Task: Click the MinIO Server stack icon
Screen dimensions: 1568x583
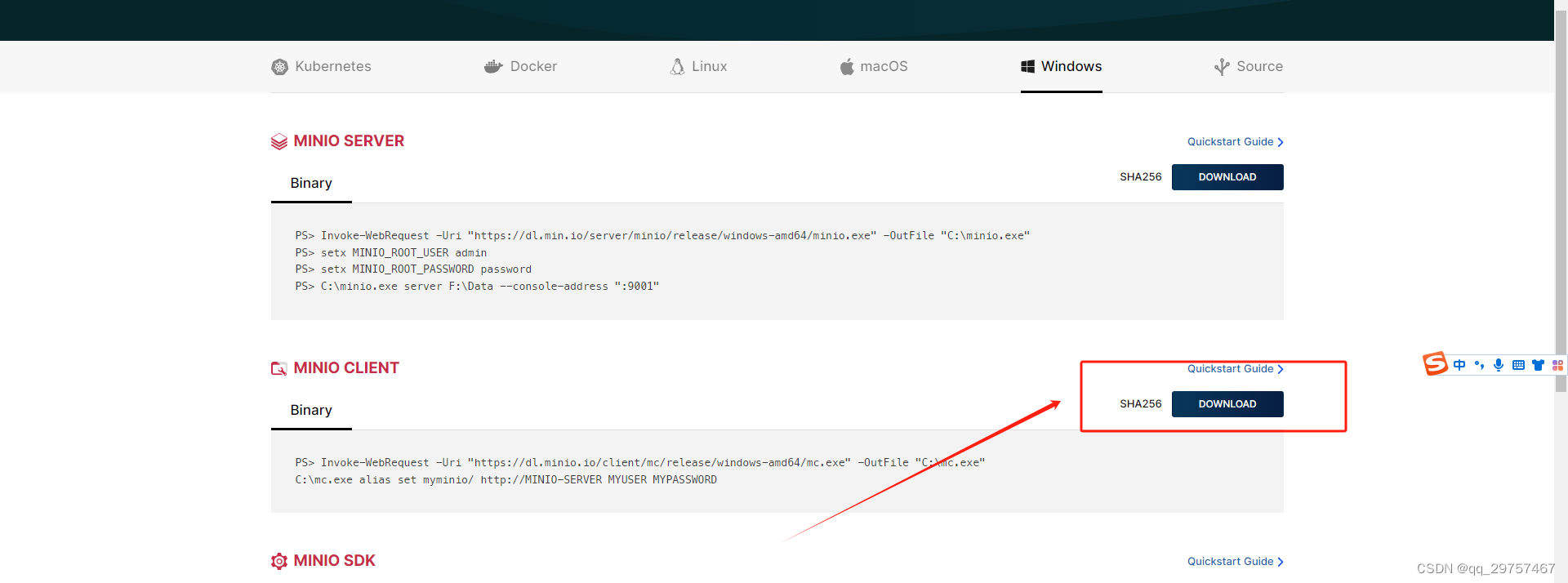Action: pyautogui.click(x=279, y=142)
